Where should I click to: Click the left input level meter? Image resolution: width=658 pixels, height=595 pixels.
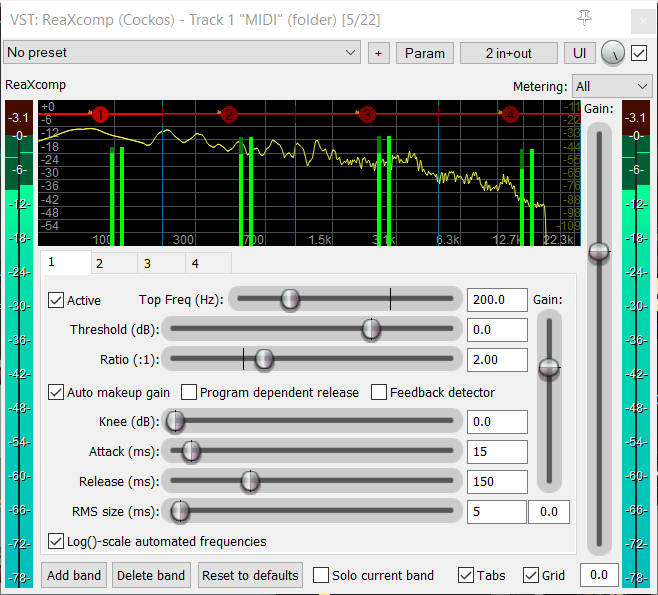[x=19, y=344]
